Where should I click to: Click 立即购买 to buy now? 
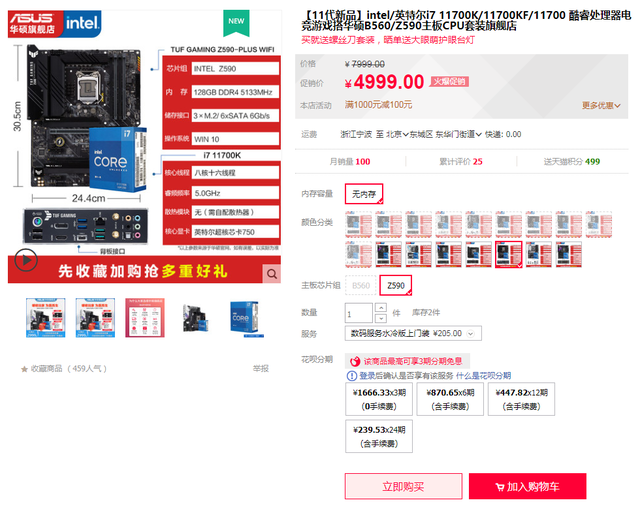pyautogui.click(x=403, y=486)
